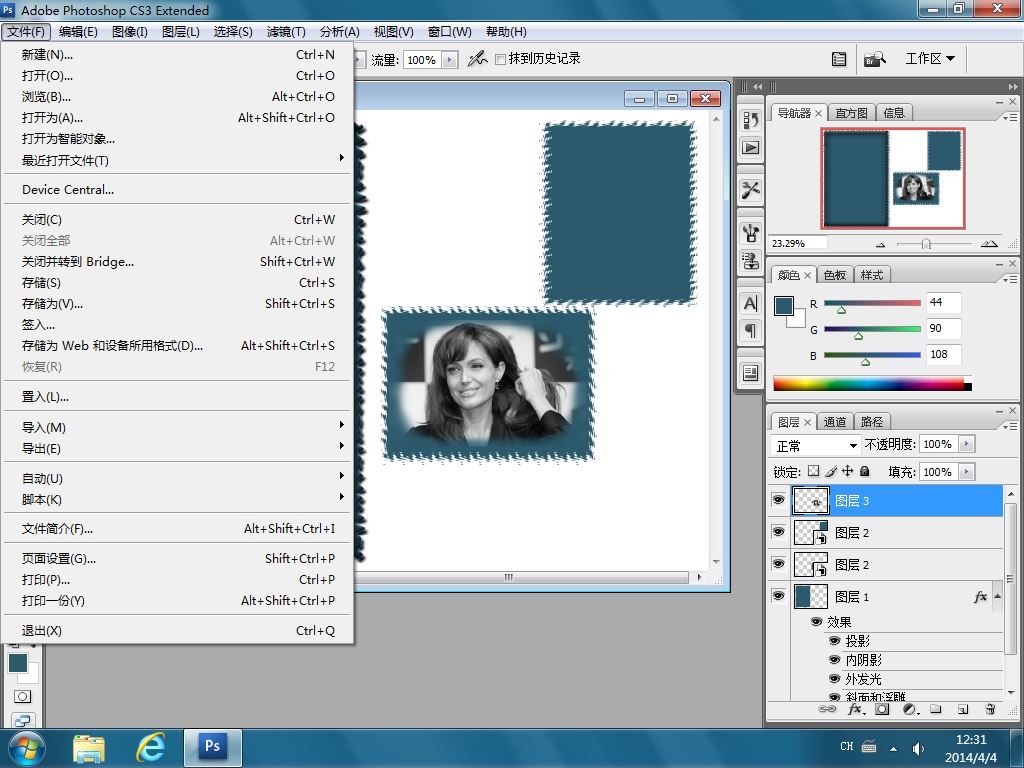The height and width of the screenshot is (768, 1024).
Task: Toggle the palettes button in options bar
Action: point(839,59)
